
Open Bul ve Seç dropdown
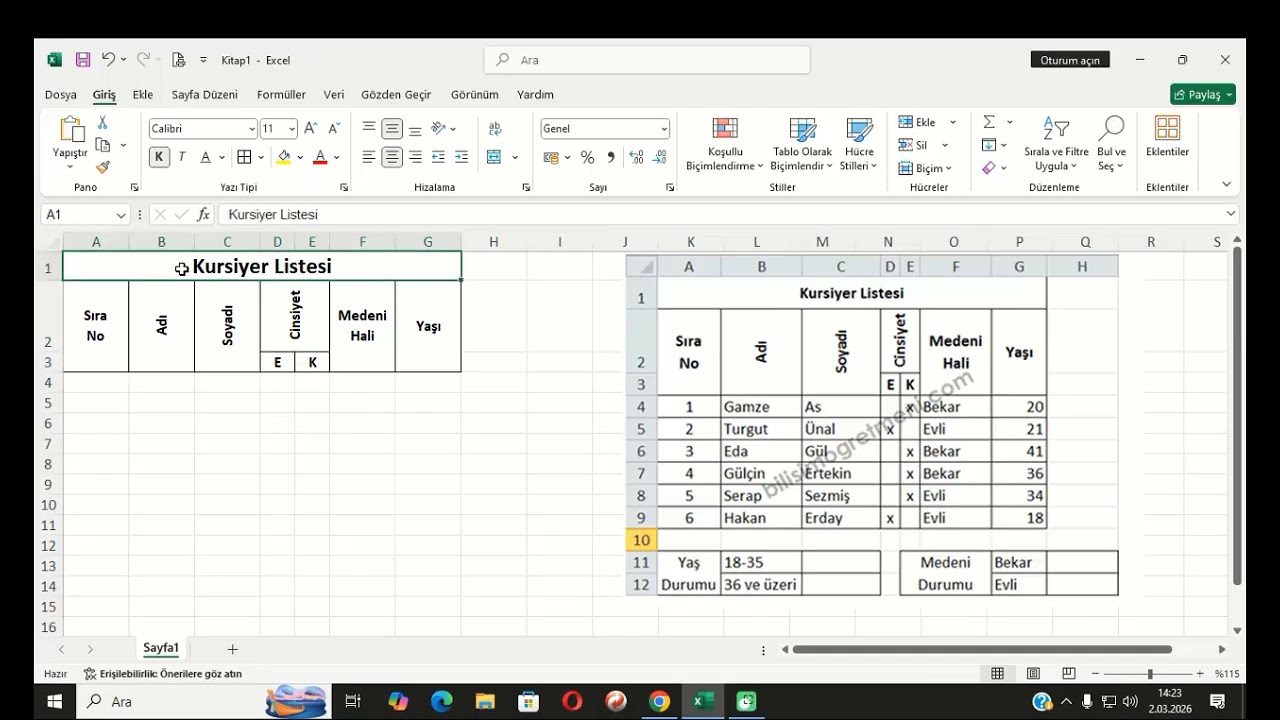[1112, 145]
